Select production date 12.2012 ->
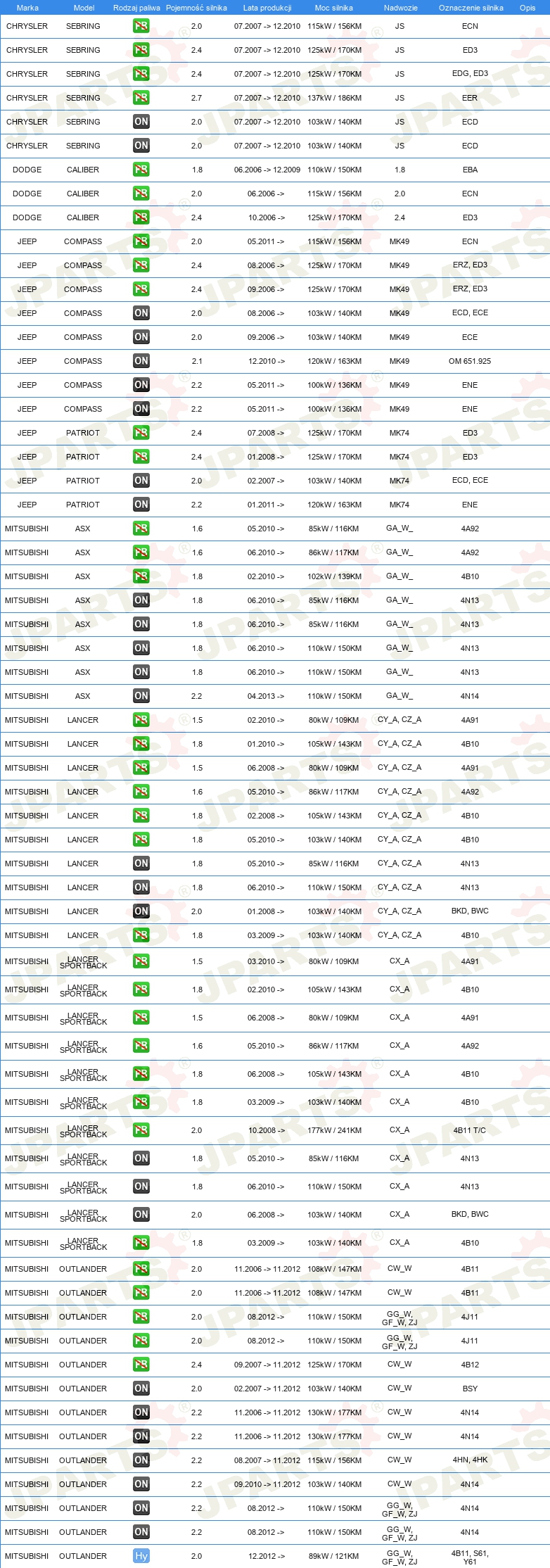This screenshot has width=550, height=1568. 267,1556
